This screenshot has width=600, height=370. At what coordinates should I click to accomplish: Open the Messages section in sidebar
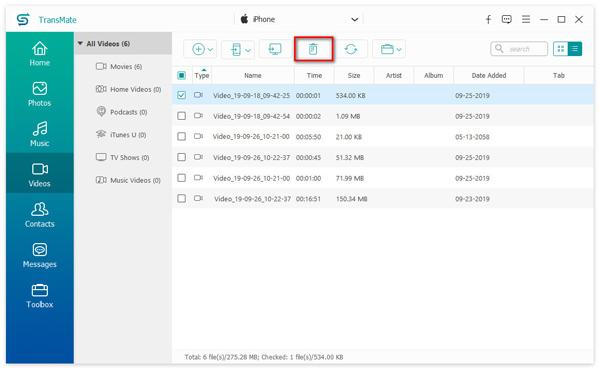pos(39,256)
